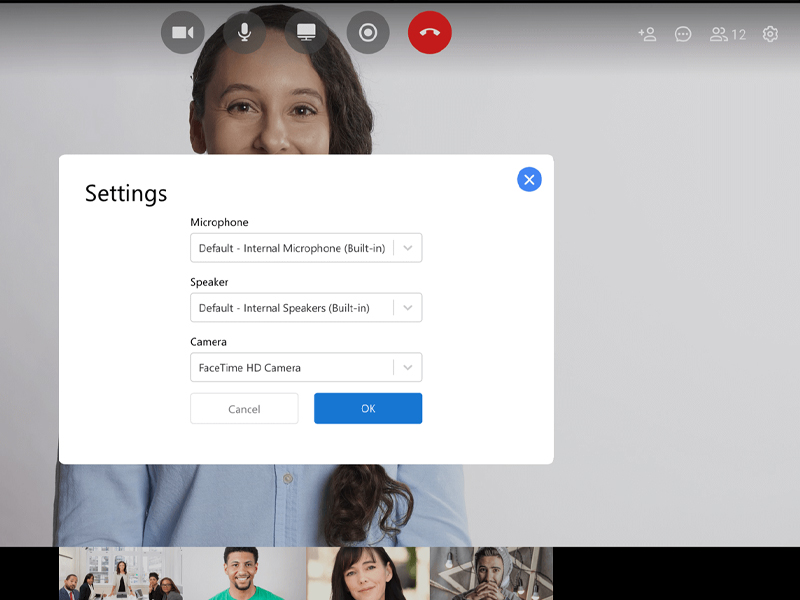
Task: Click the Camera label
Action: coord(208,342)
